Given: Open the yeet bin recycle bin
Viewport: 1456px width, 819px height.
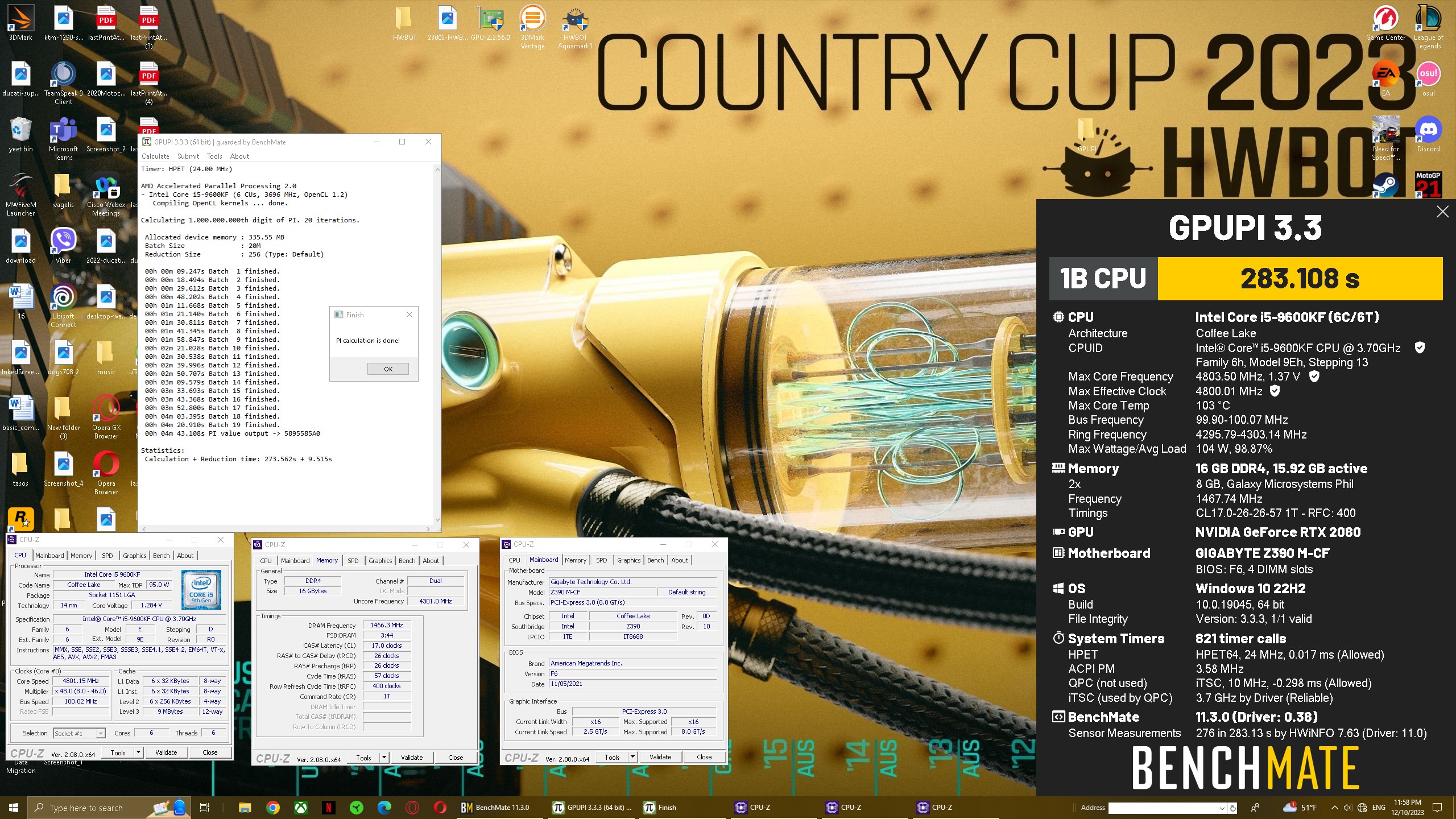Looking at the screenshot, I should point(20,135).
